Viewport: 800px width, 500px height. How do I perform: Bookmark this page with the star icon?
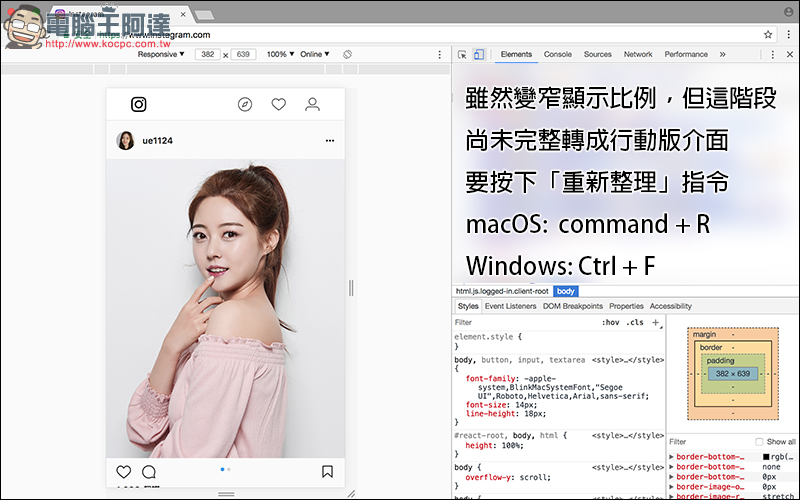tap(768, 35)
